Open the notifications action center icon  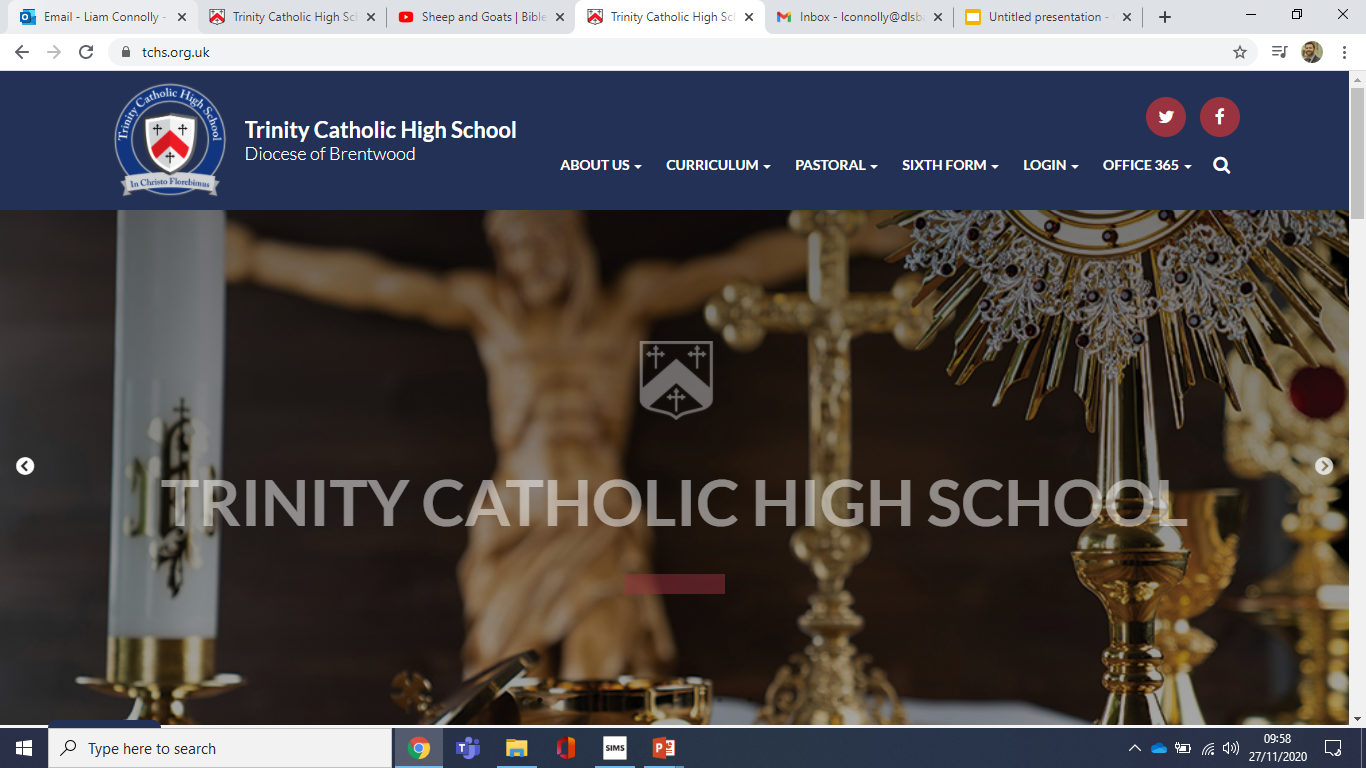[x=1332, y=748]
